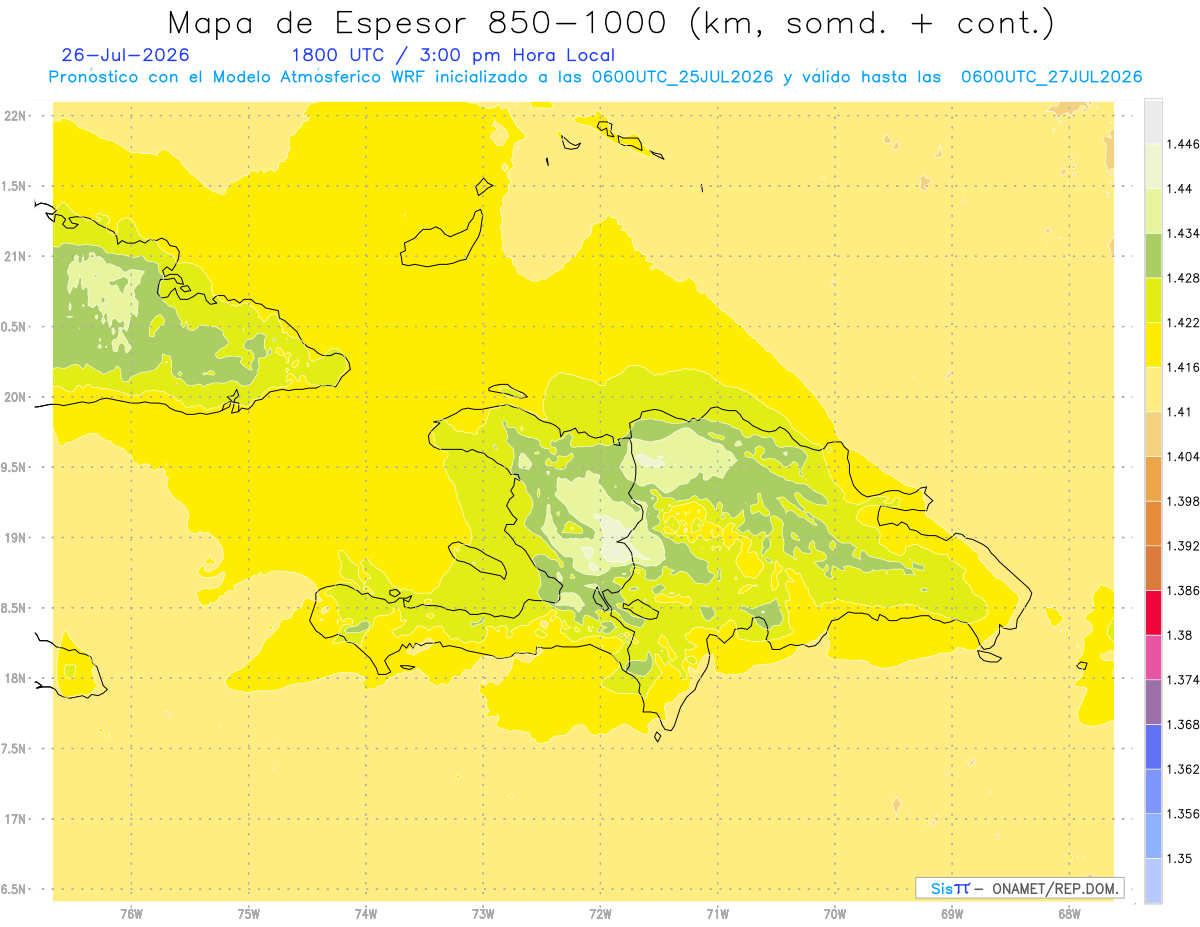This screenshot has height=927, width=1200.
Task: Click the longitude label '76W'
Action: pos(132,913)
